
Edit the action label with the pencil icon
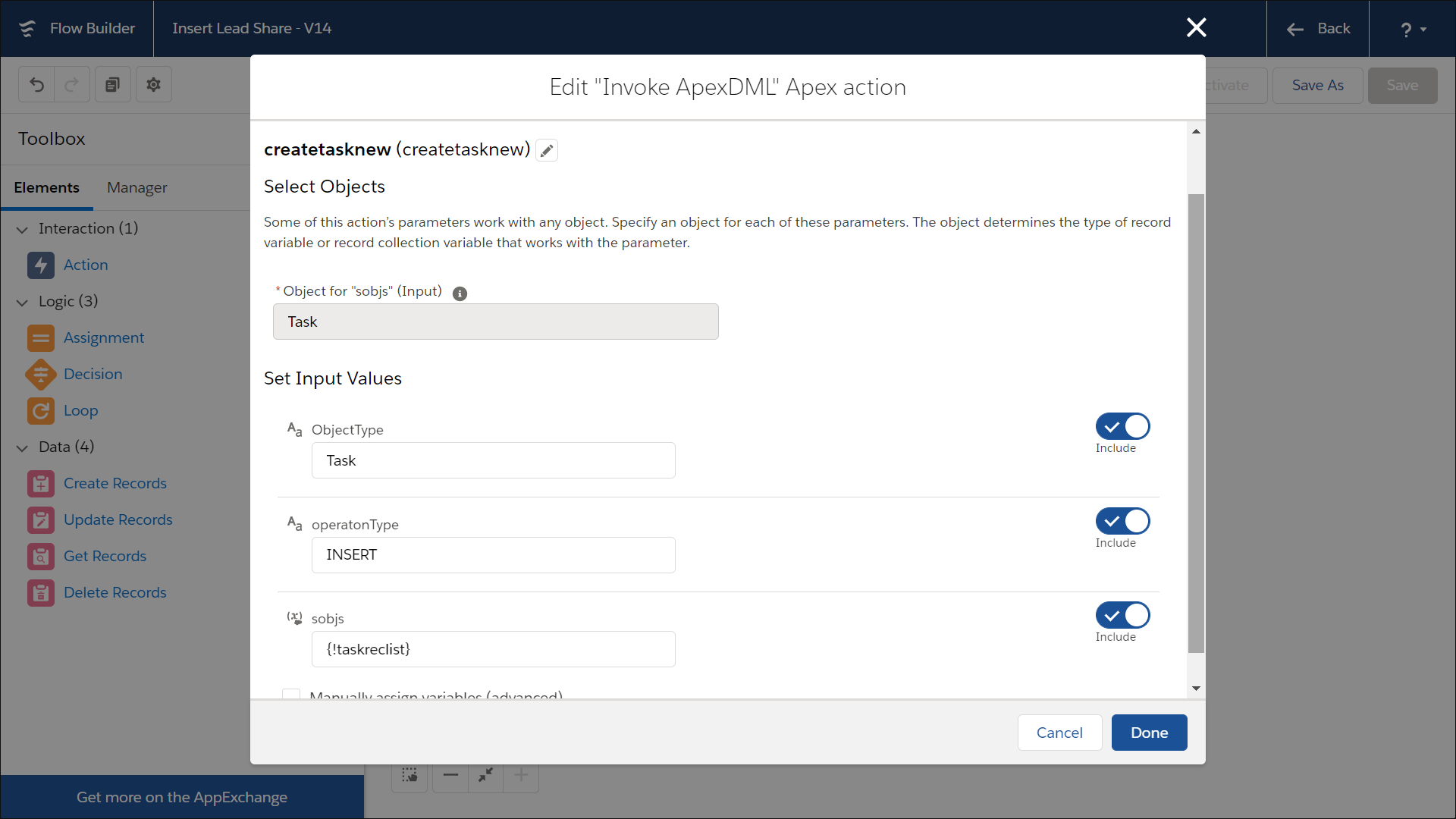click(x=546, y=150)
